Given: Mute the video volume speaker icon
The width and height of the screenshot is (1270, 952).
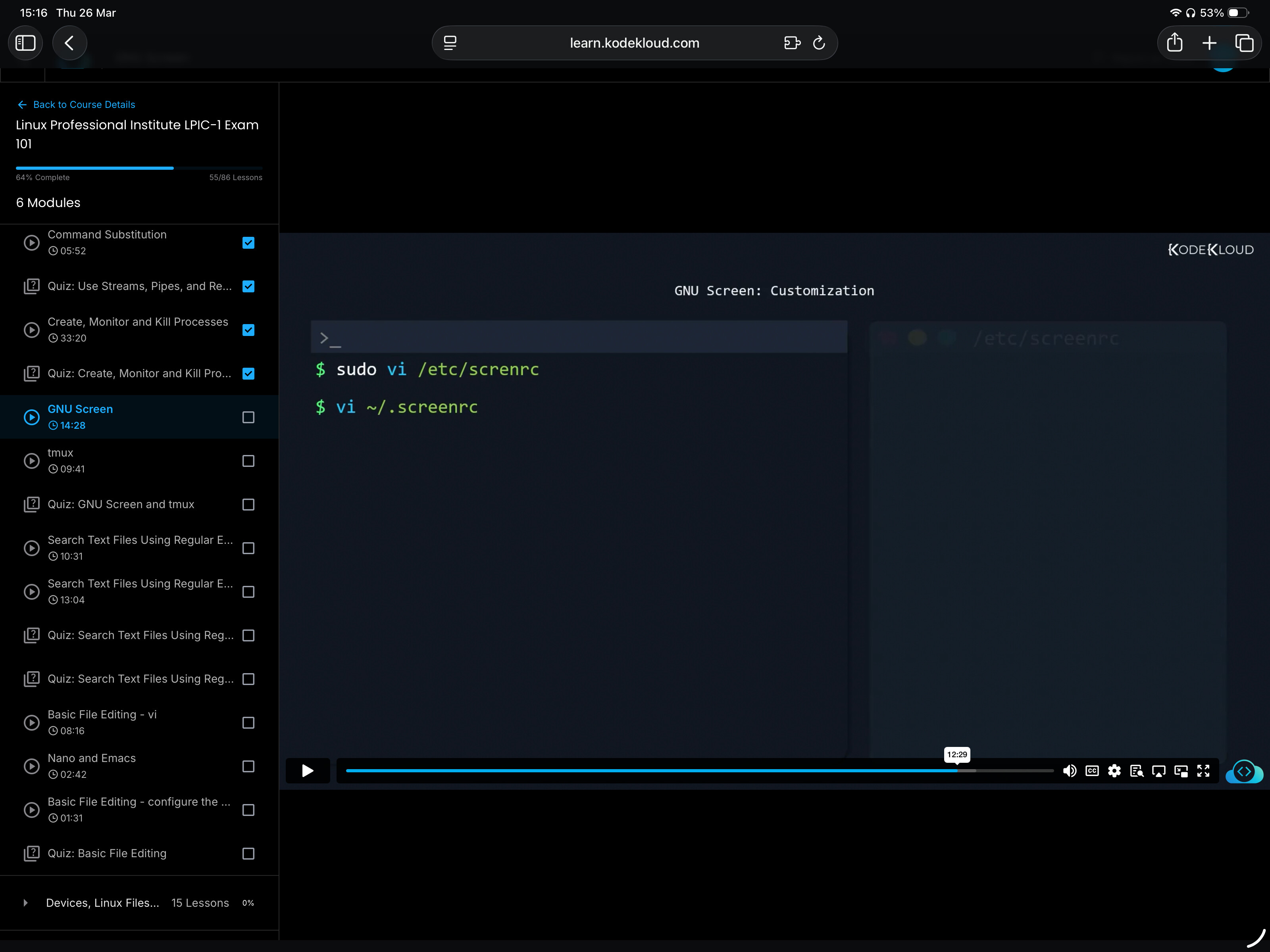Looking at the screenshot, I should tap(1069, 771).
